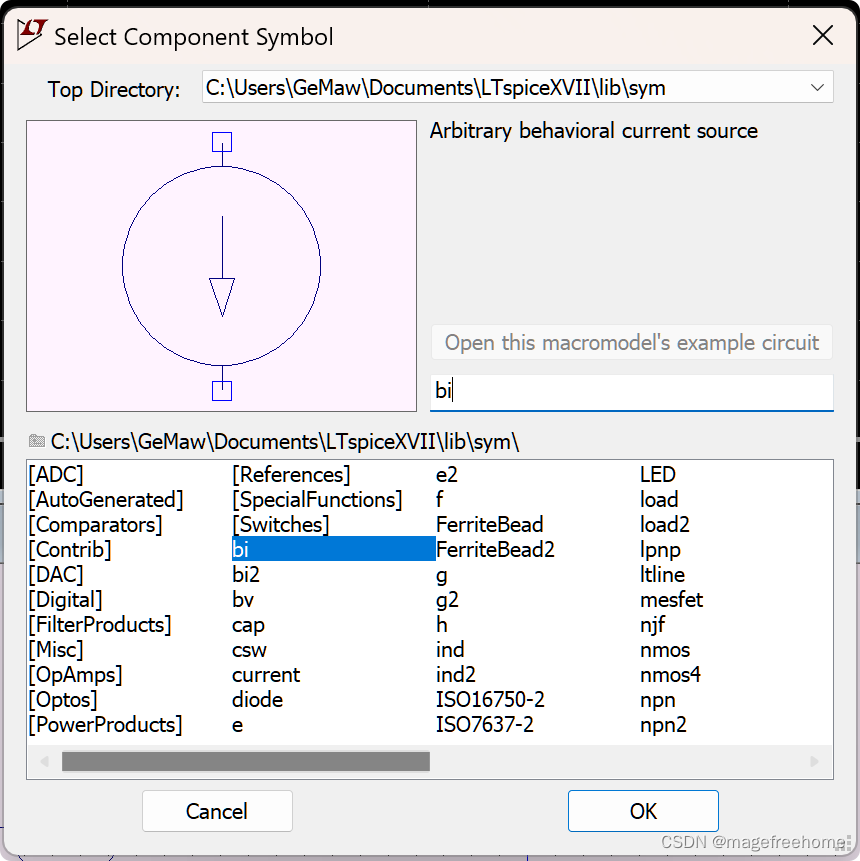Open the [ADC] folder

56,474
